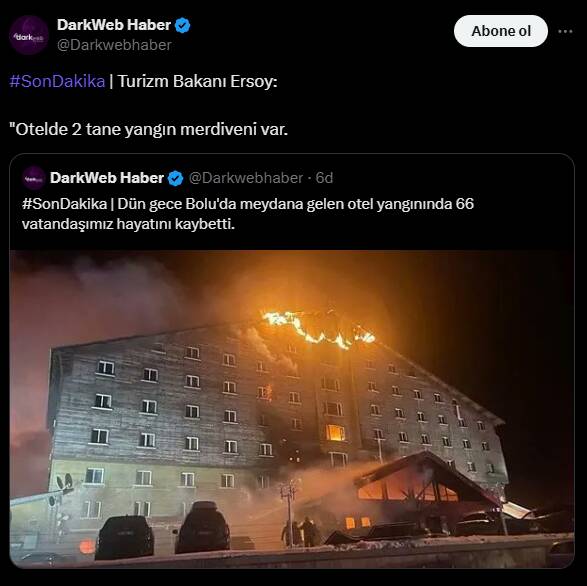Image resolution: width=587 pixels, height=586 pixels.
Task: Open the DarkWeb Haber profile avatar
Action: pyautogui.click(x=29, y=36)
